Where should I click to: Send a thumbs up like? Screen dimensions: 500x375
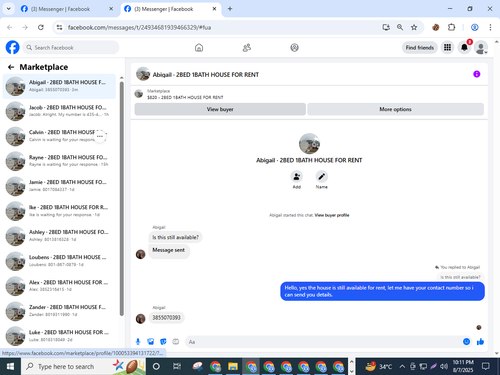click(x=480, y=342)
